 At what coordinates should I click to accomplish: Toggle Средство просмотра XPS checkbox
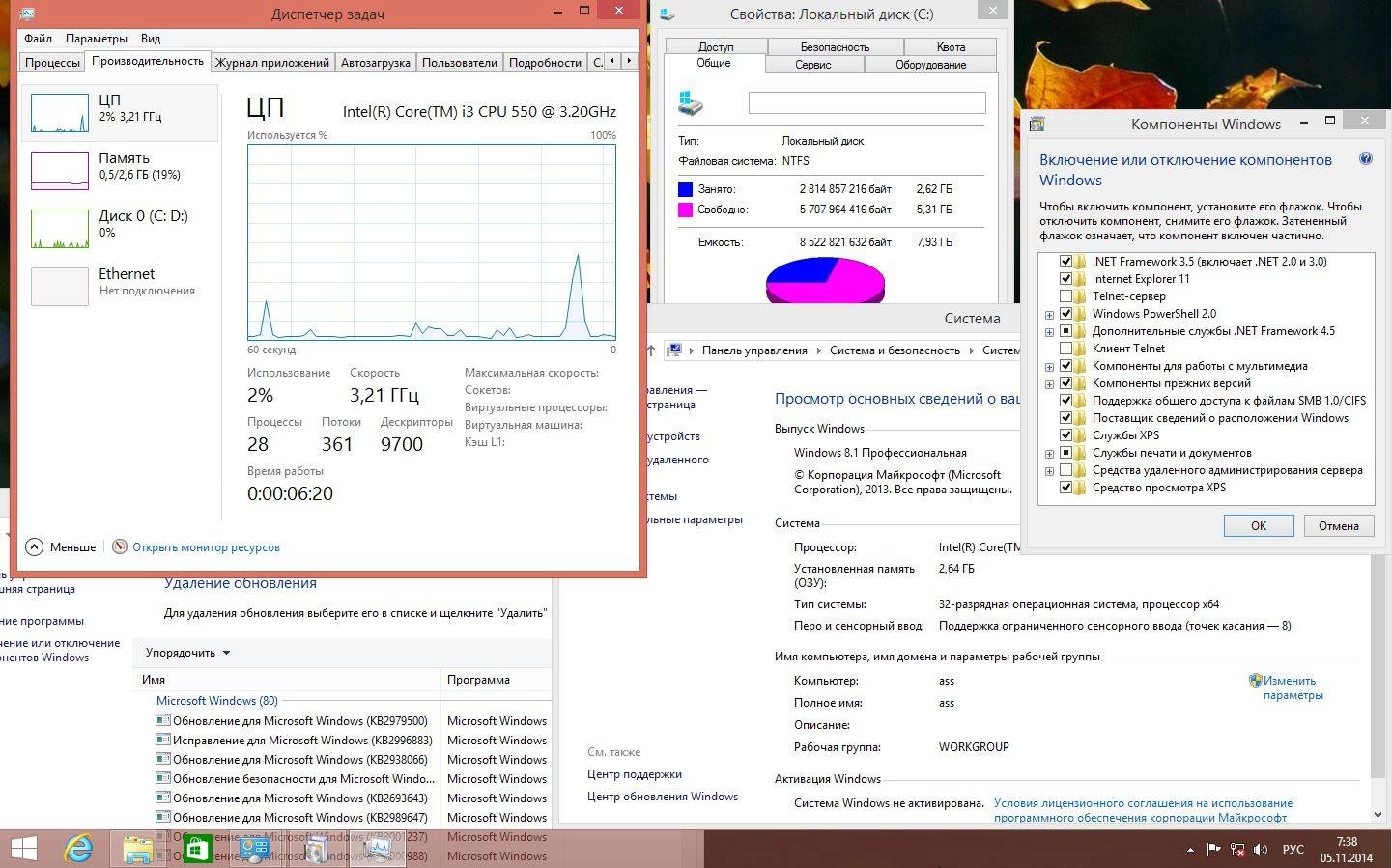(1066, 488)
